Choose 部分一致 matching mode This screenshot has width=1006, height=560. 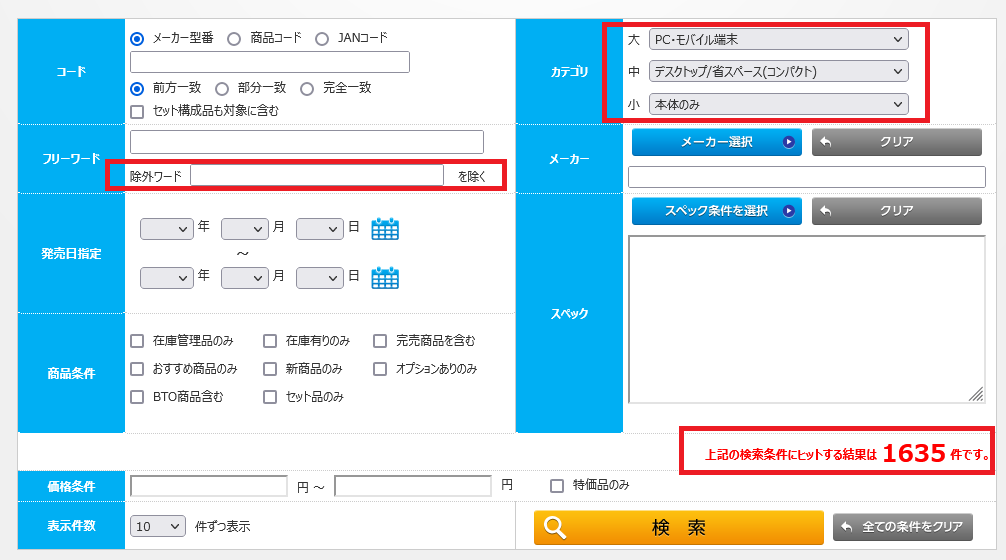222,88
